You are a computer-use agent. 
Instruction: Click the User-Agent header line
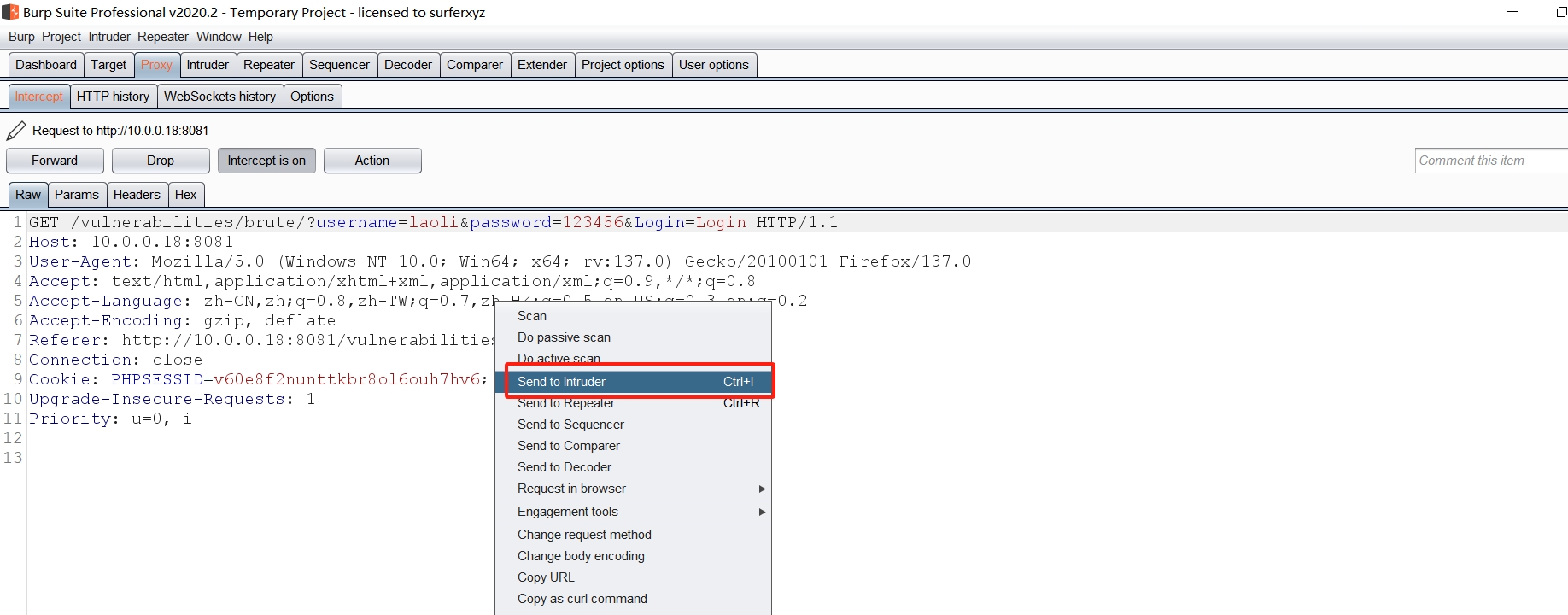(500, 261)
